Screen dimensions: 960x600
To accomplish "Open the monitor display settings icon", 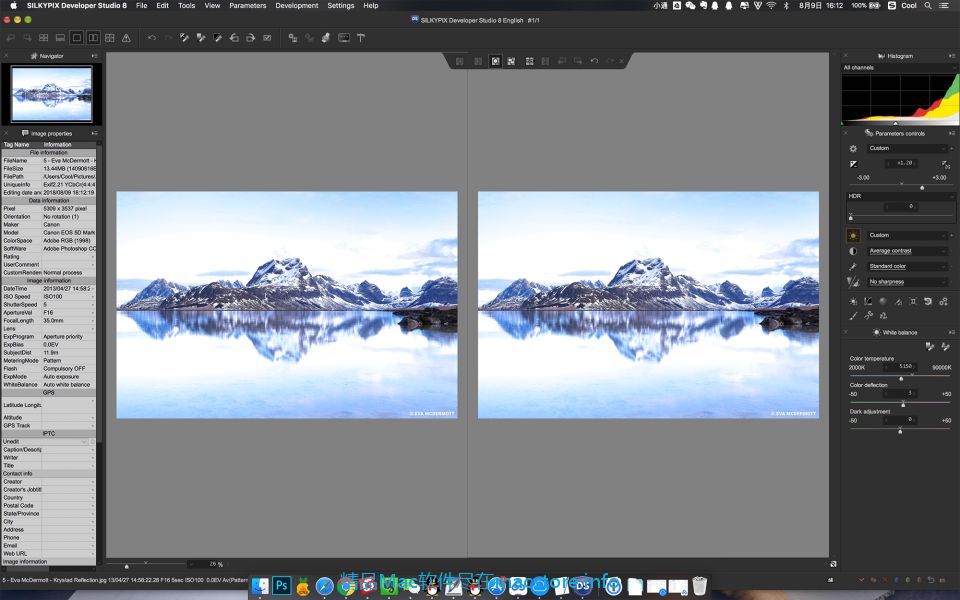I will 344,38.
